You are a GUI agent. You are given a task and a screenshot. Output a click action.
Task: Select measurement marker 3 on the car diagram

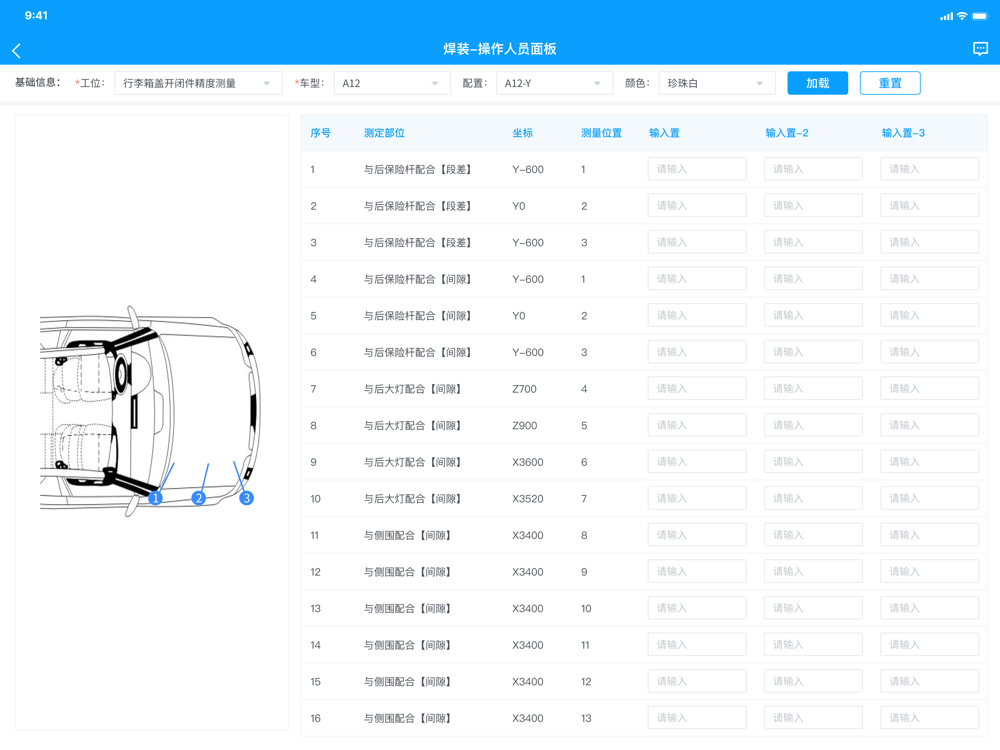point(246,498)
